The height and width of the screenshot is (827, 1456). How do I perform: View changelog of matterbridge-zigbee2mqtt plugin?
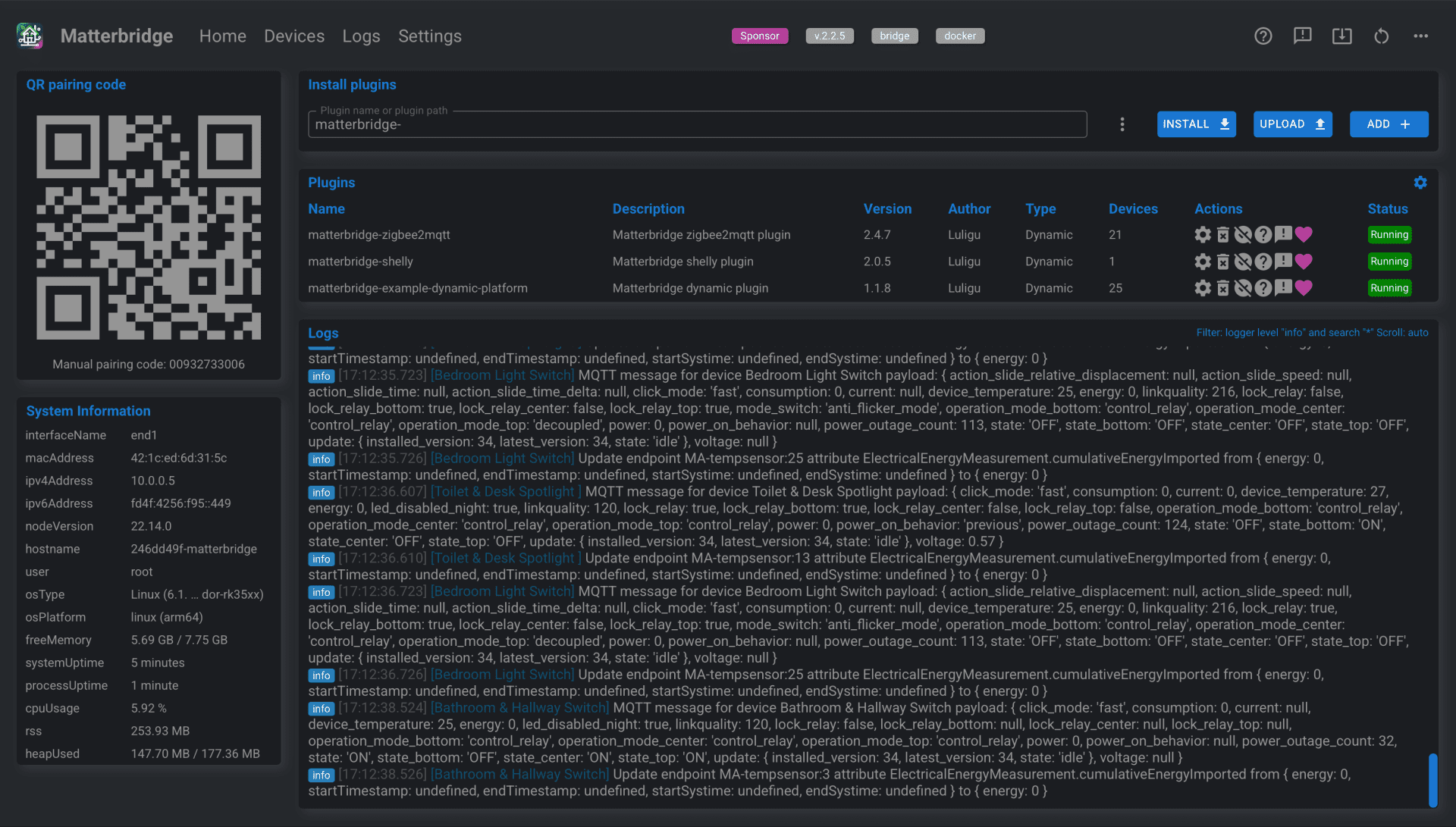1283,234
